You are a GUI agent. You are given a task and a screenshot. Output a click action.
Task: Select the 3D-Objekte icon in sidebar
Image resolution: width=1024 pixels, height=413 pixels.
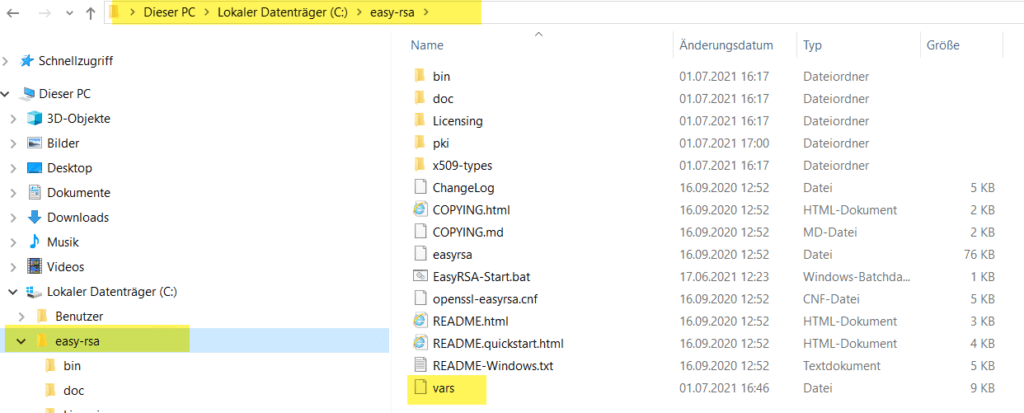(x=35, y=119)
